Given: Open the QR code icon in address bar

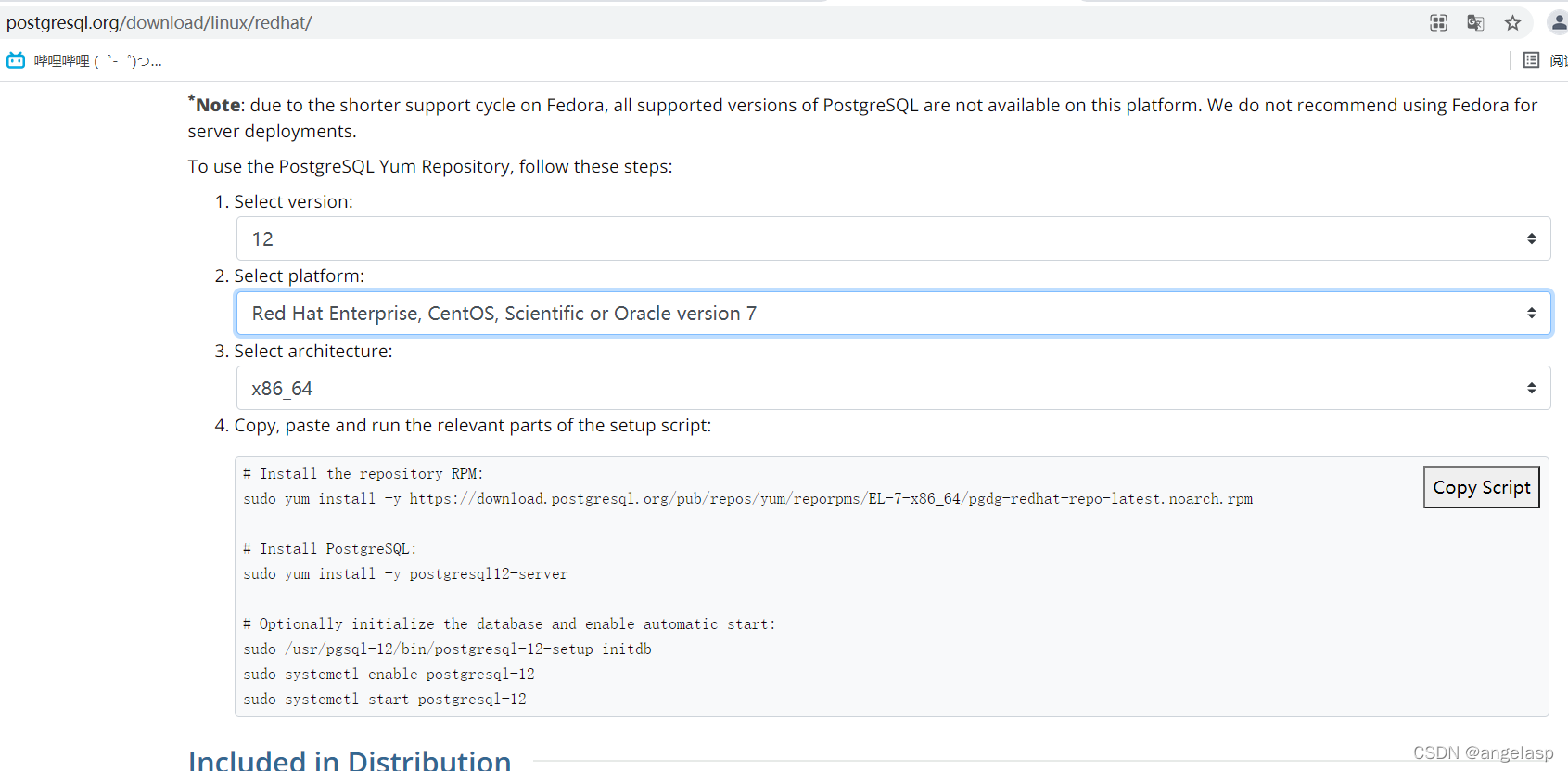Looking at the screenshot, I should 1438,23.
